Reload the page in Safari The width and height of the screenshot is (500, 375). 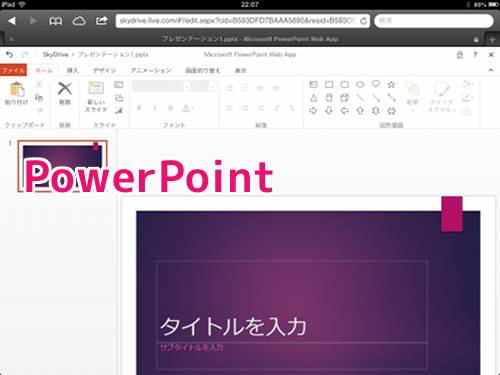click(363, 21)
